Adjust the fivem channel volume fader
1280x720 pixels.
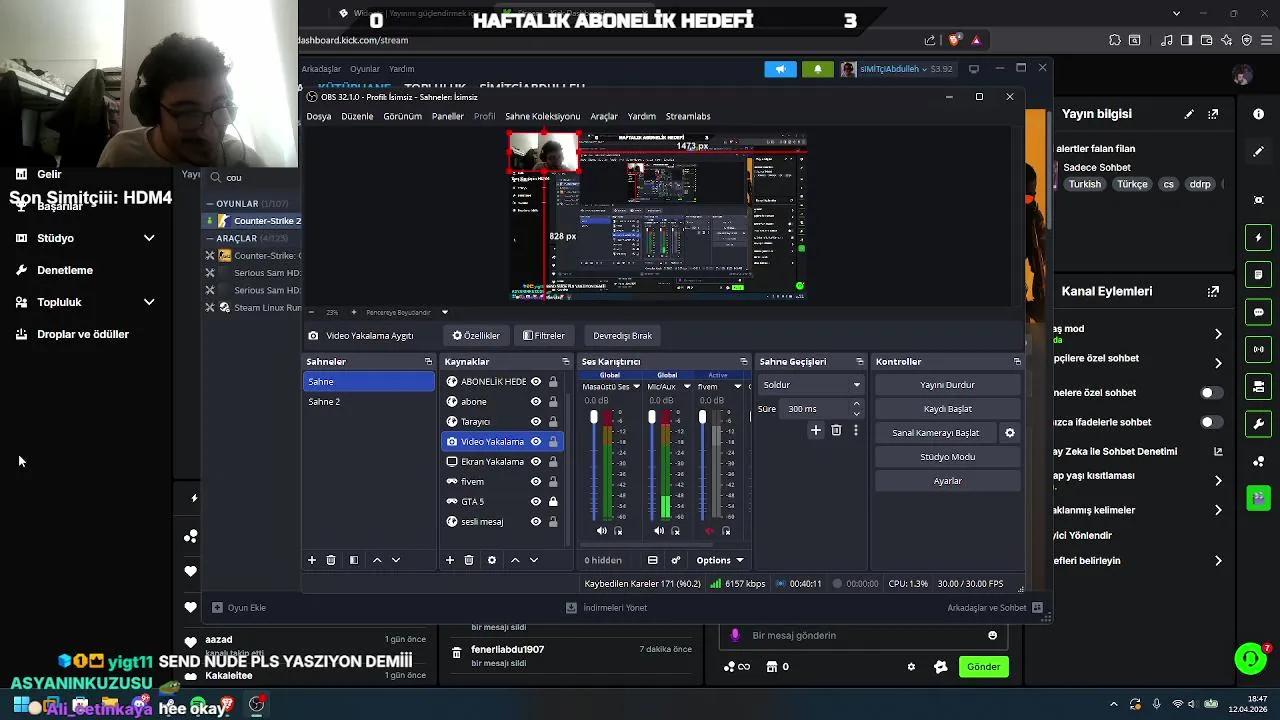point(702,417)
